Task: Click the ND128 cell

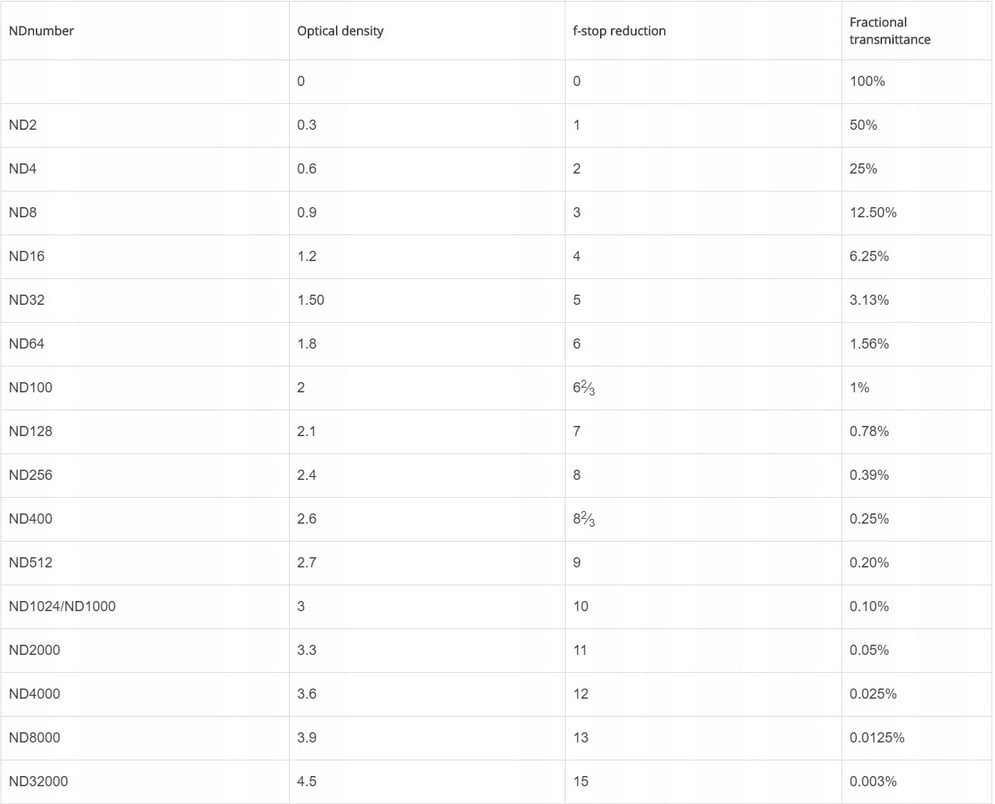Action: 30,431
